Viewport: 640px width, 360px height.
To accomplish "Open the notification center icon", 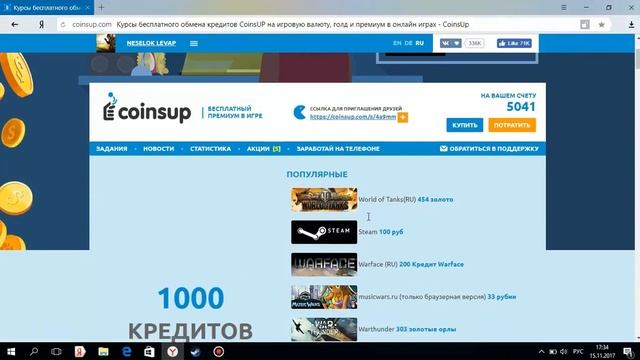I will [629, 351].
